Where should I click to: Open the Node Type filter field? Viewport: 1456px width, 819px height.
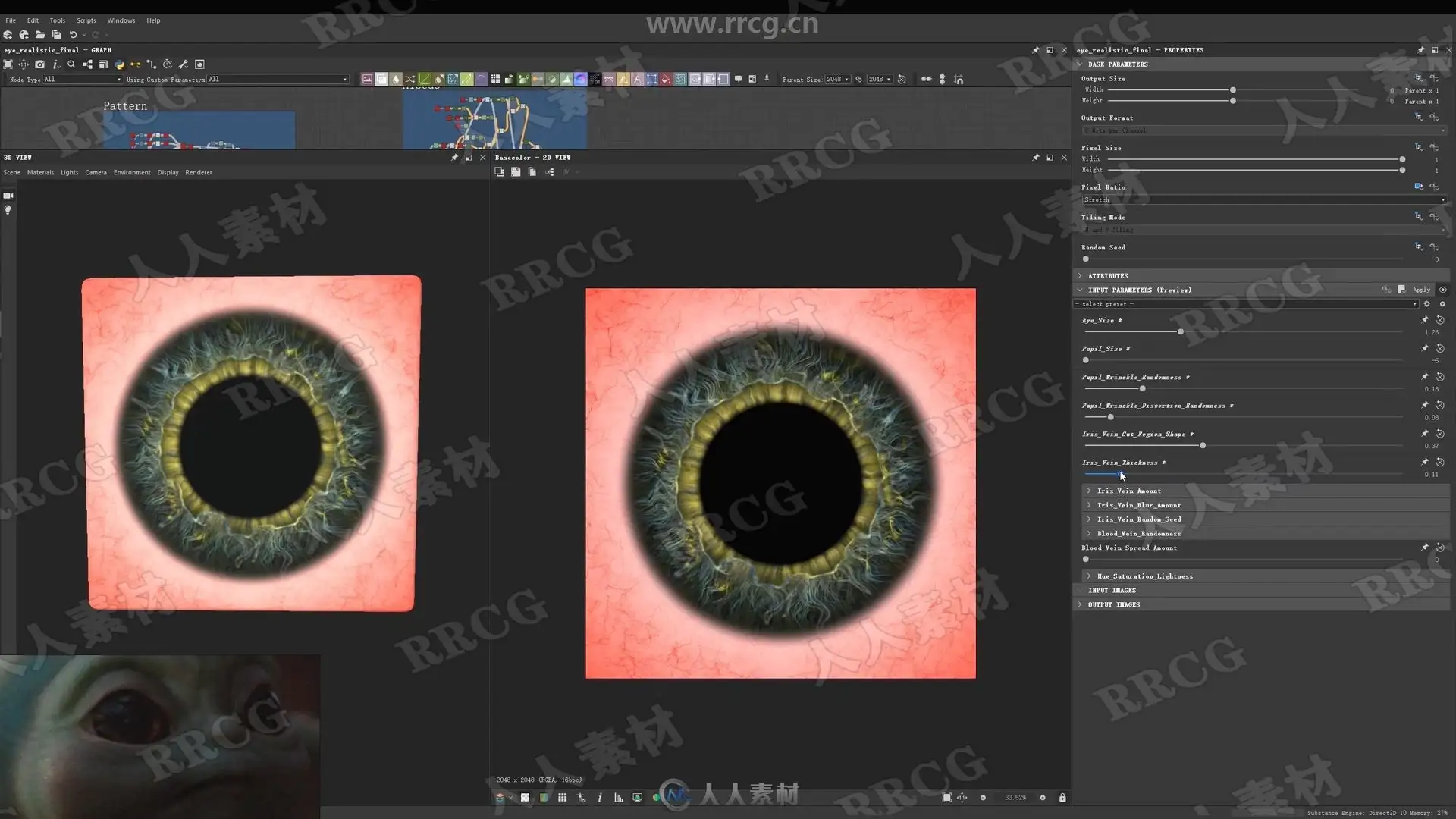point(82,79)
